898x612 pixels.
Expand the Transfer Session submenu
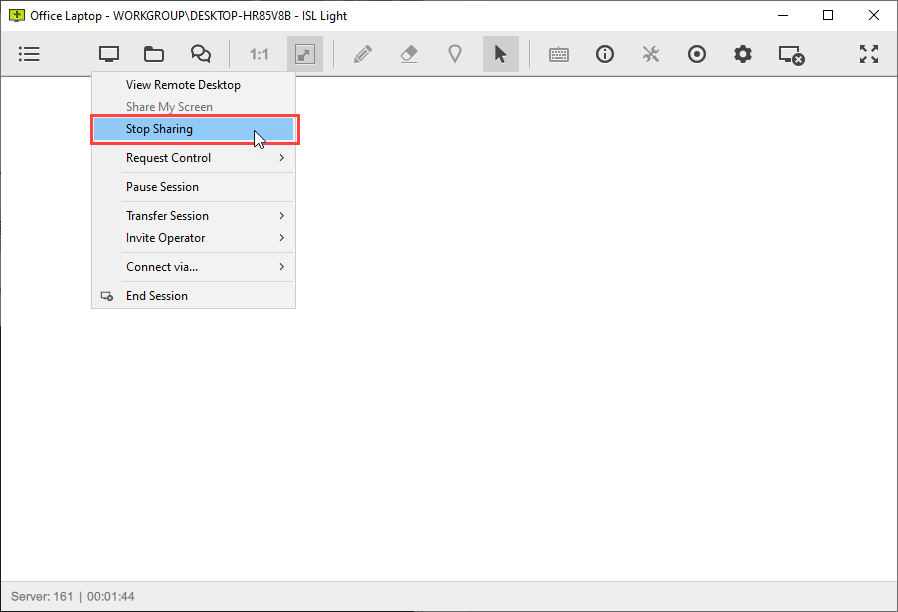pos(194,216)
